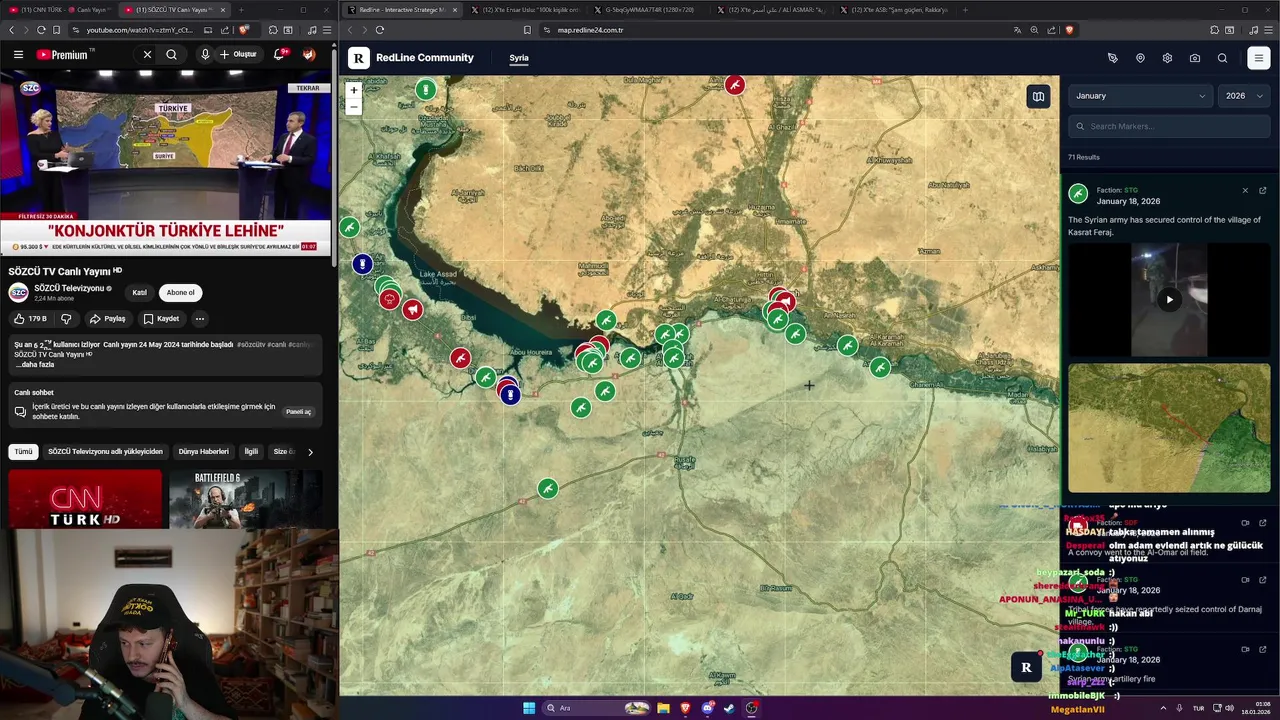Open Brave browser taskbar icon
Screen dimensions: 1280x720
click(x=685, y=708)
